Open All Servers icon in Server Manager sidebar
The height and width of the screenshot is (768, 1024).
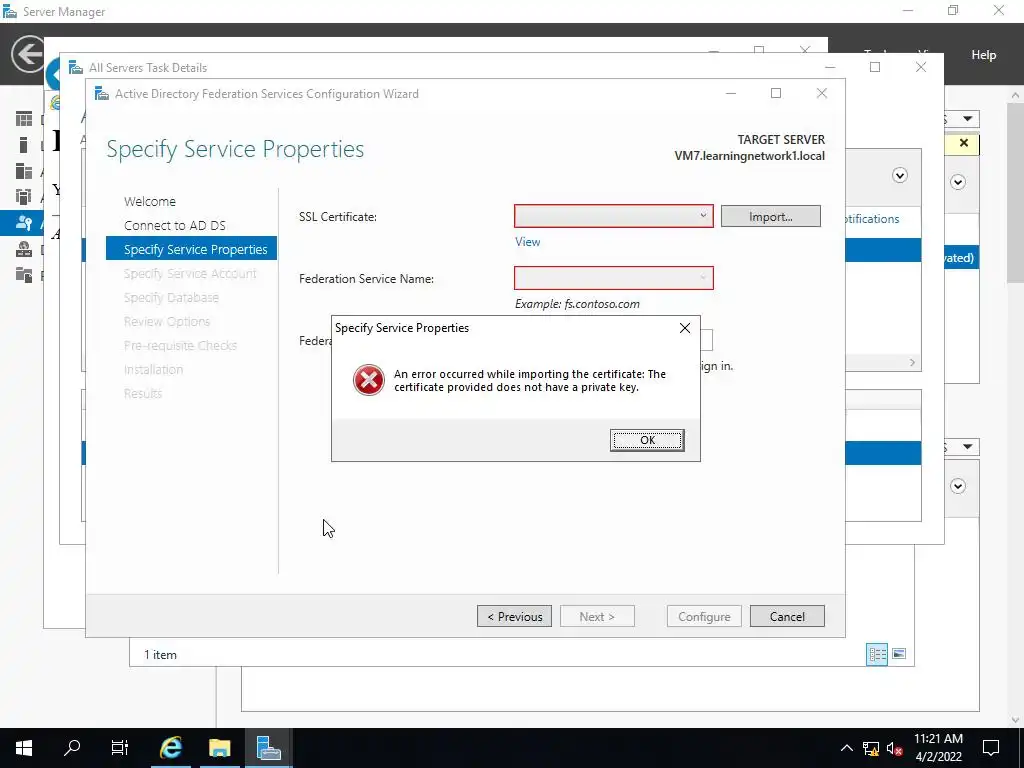(x=24, y=171)
